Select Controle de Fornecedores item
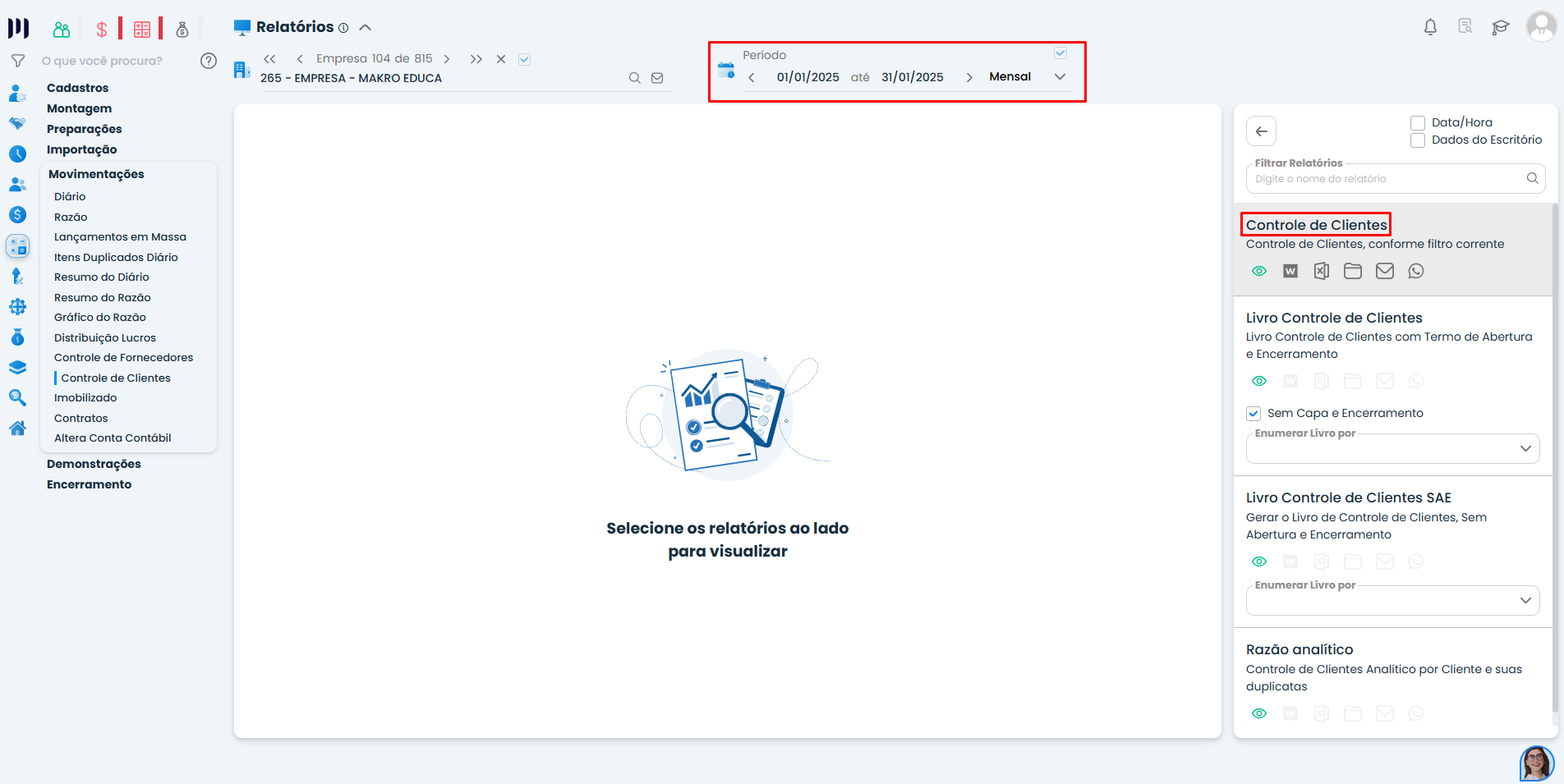 coord(123,358)
